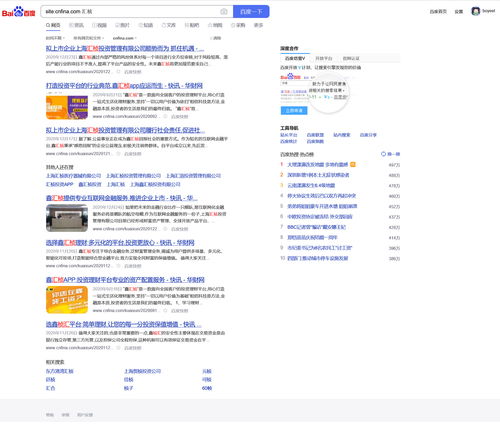Select 百度信誉V tab in 深度合作 panel

(295, 58)
